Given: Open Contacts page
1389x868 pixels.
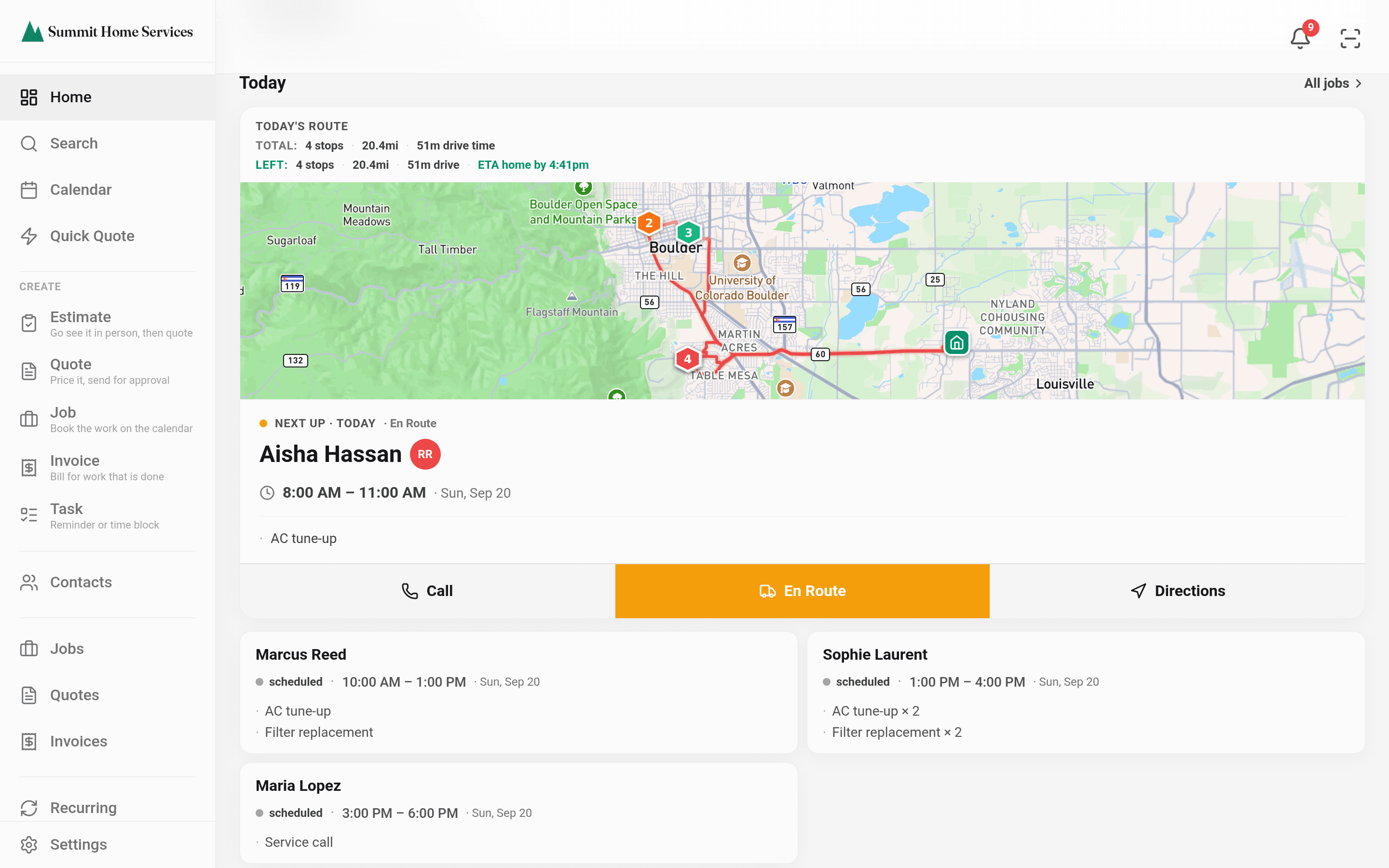Looking at the screenshot, I should [x=108, y=582].
